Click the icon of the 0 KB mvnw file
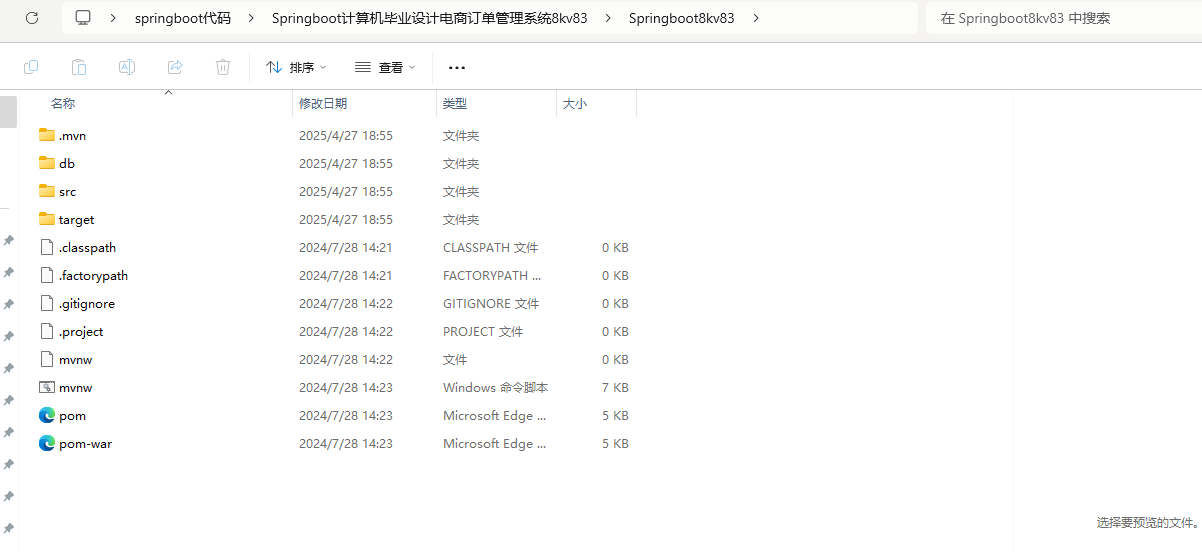Viewport: 1202px width, 552px height. [x=47, y=359]
